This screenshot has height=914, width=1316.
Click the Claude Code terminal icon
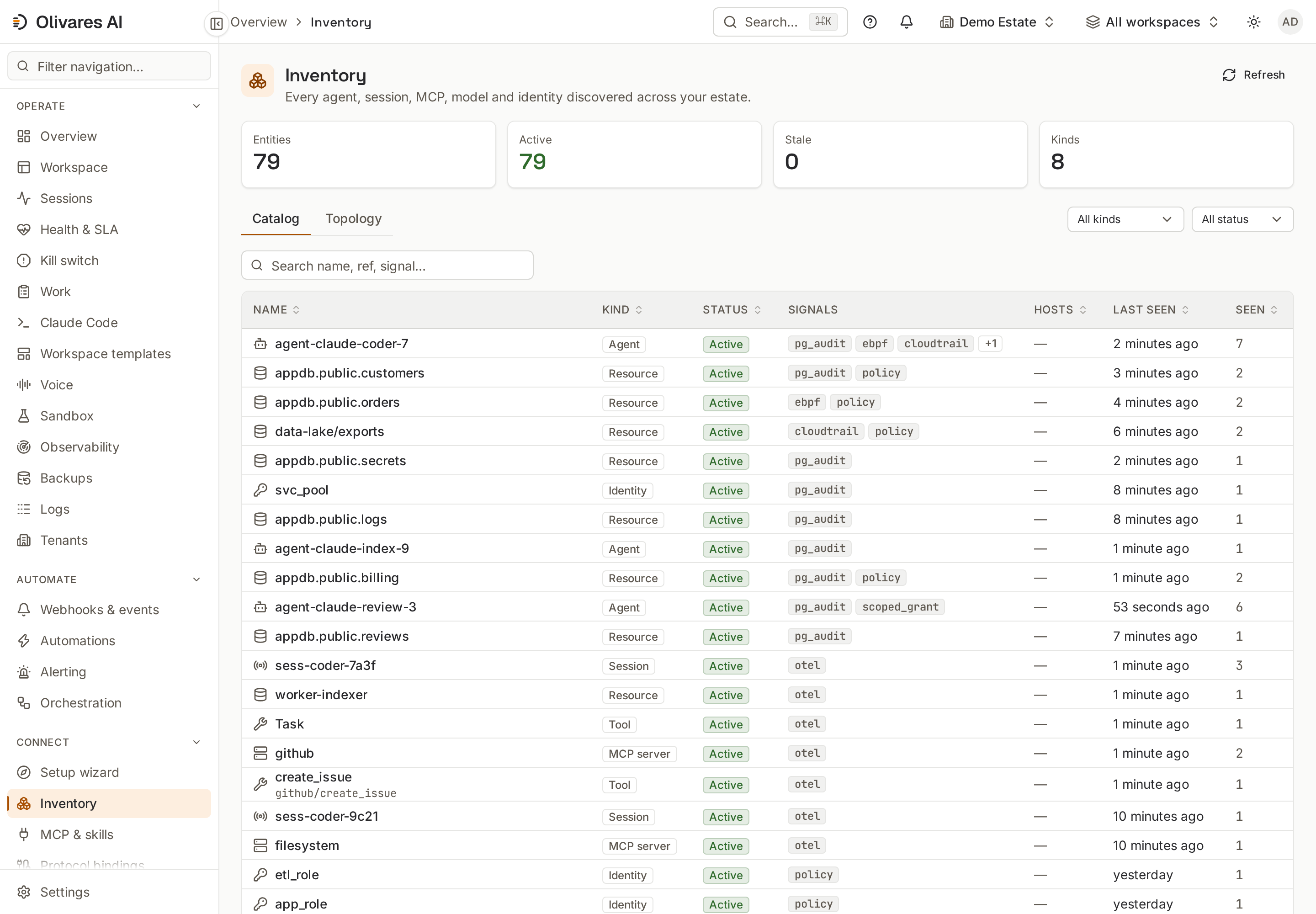point(23,323)
